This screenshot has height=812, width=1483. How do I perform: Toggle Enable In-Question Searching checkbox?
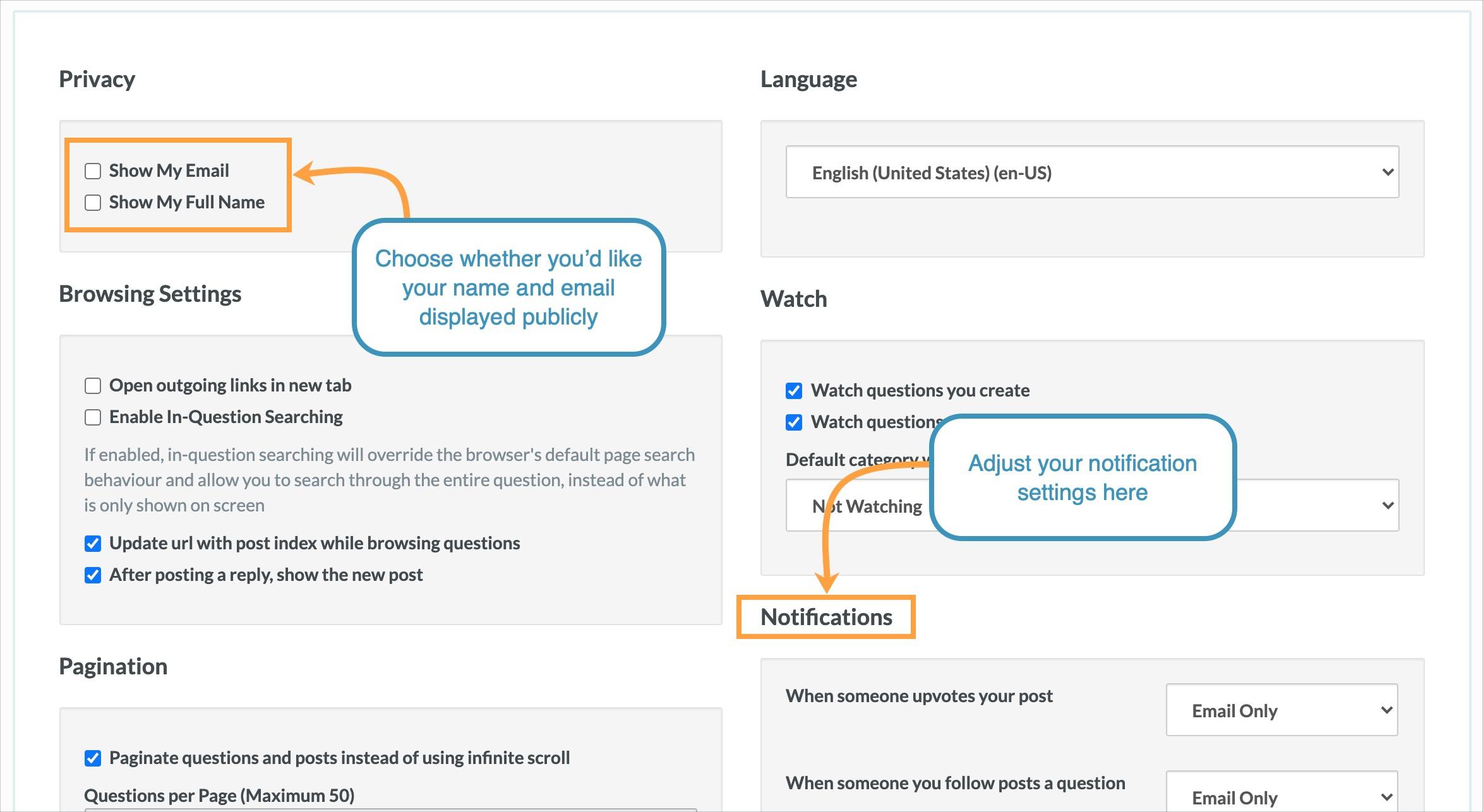tap(93, 417)
